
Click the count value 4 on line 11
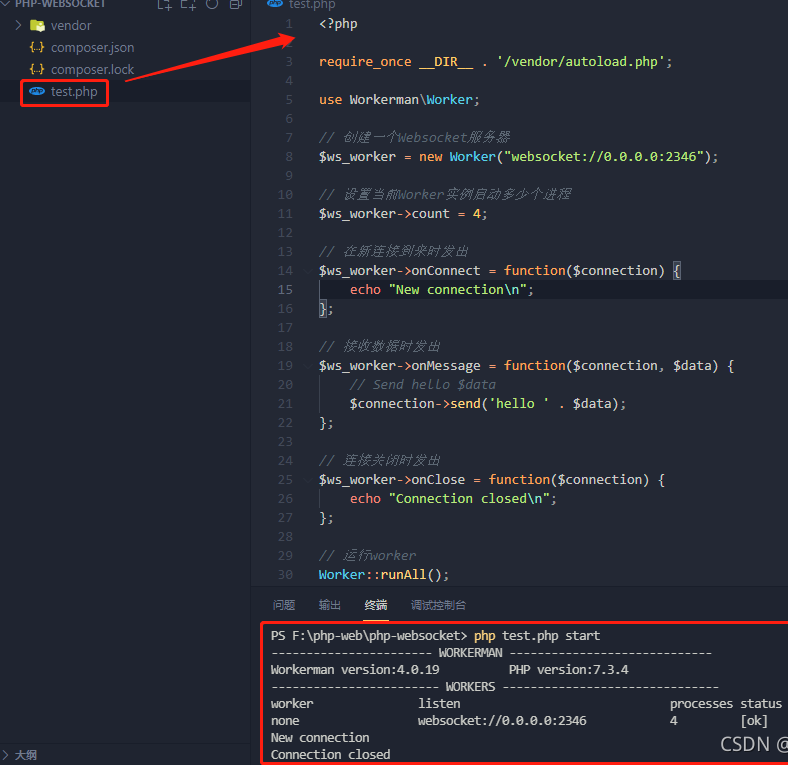[476, 214]
